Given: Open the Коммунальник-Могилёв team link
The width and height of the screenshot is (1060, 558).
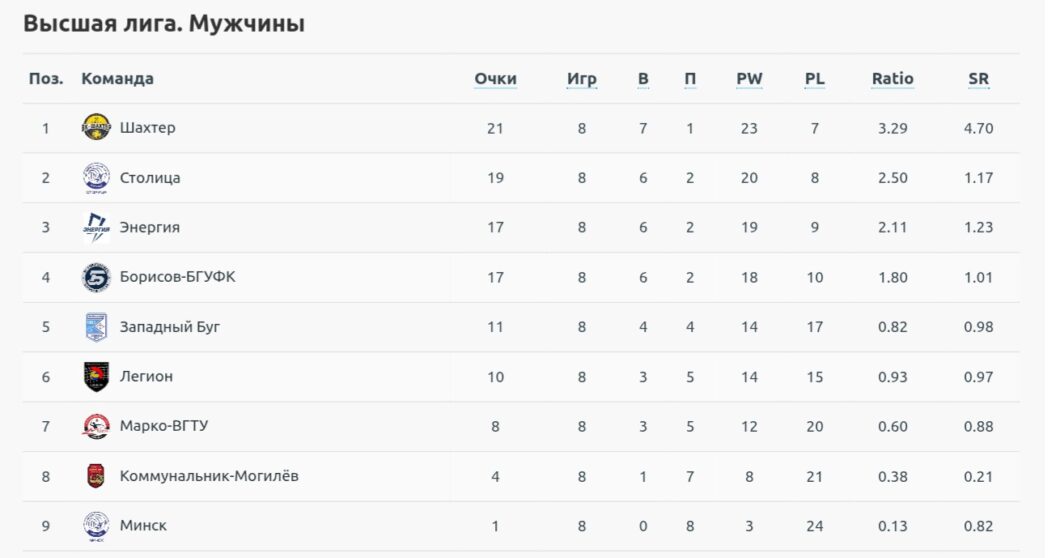Looking at the screenshot, I should 209,476.
